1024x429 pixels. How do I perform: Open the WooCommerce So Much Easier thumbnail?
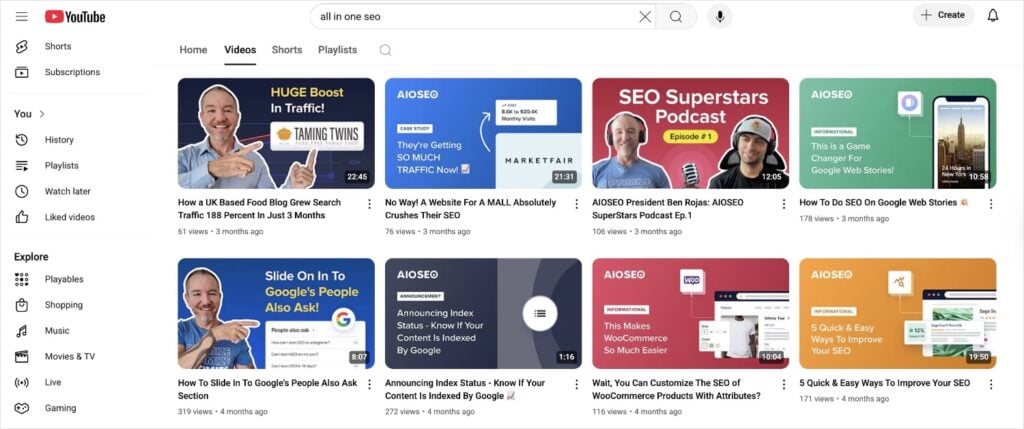click(690, 313)
